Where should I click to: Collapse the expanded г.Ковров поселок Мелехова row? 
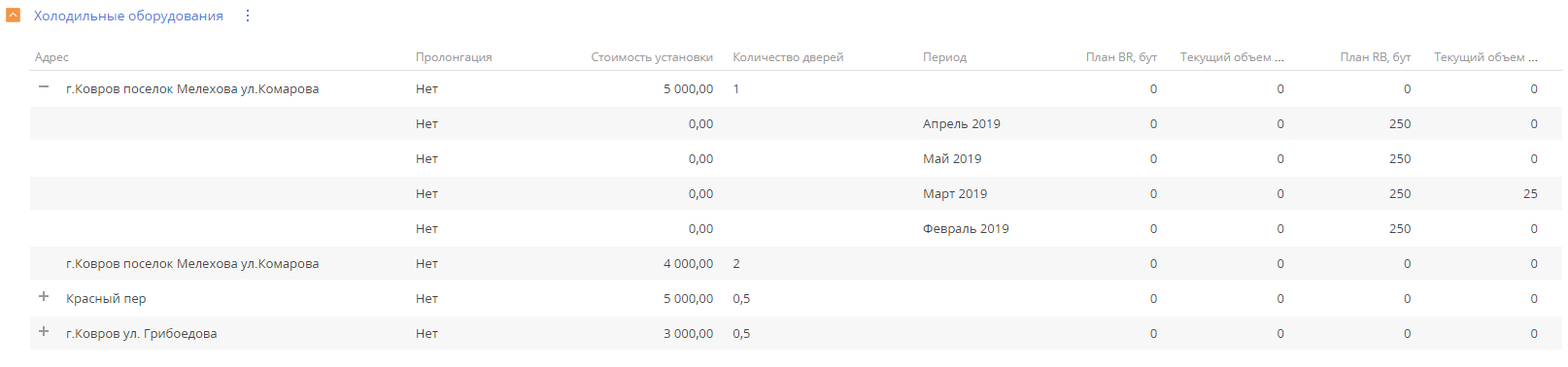click(x=44, y=87)
